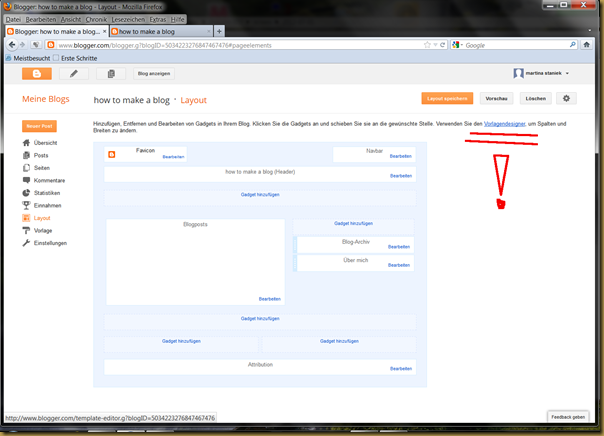The height and width of the screenshot is (436, 604).
Task: Click Bearbeiten on the Favicon gadget
Action: click(x=173, y=157)
